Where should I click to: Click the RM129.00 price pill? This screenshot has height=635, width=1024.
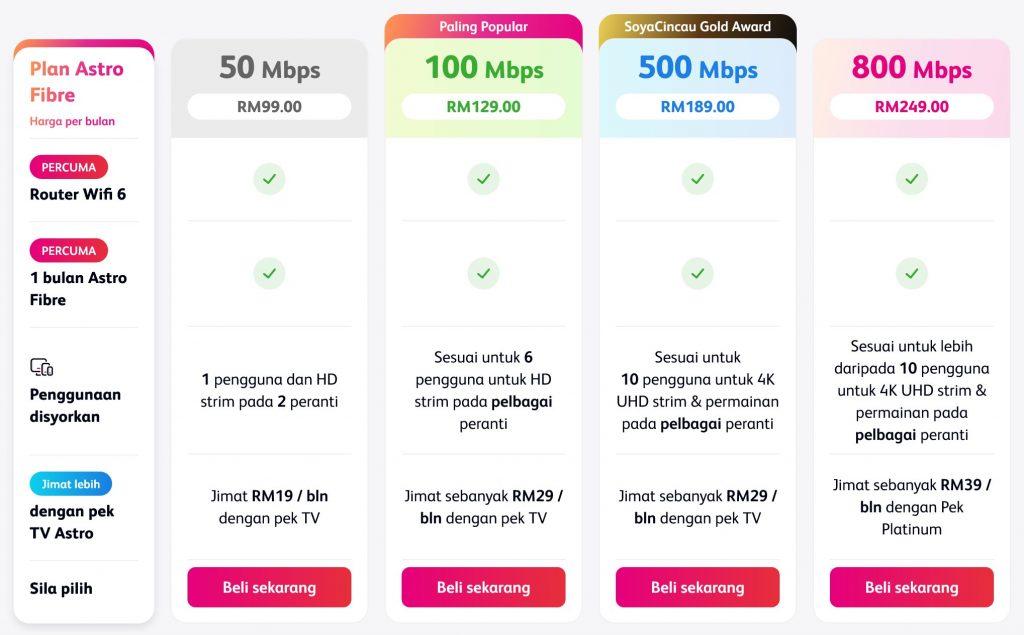click(483, 106)
